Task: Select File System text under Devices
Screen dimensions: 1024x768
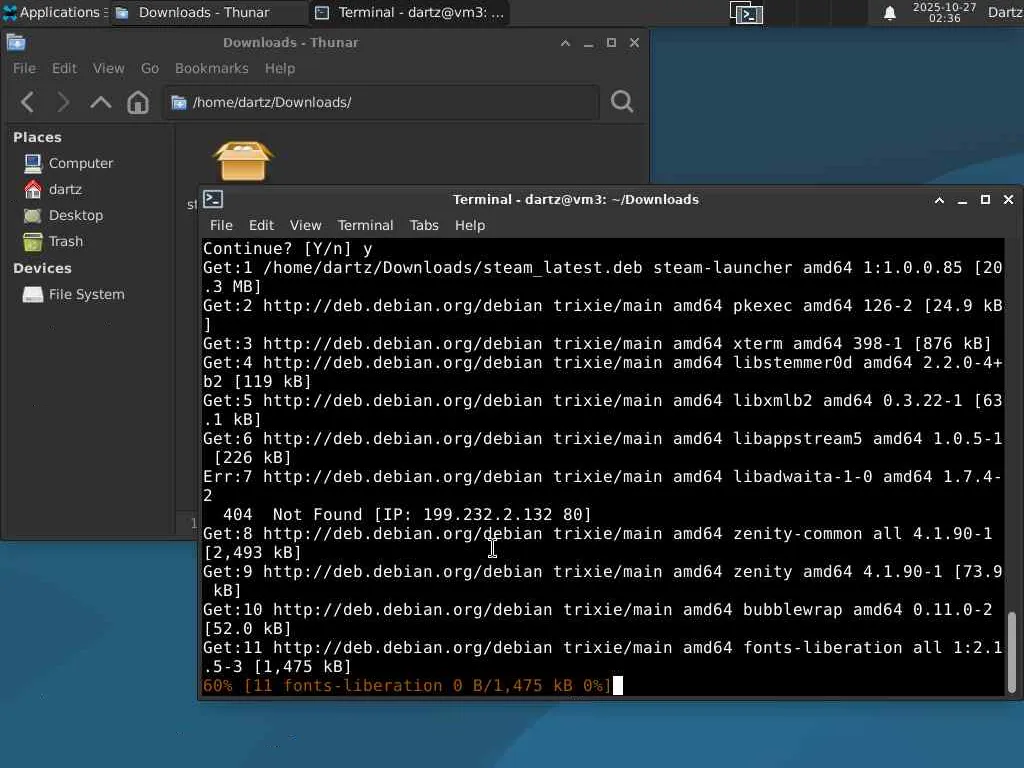Action: 87,295
